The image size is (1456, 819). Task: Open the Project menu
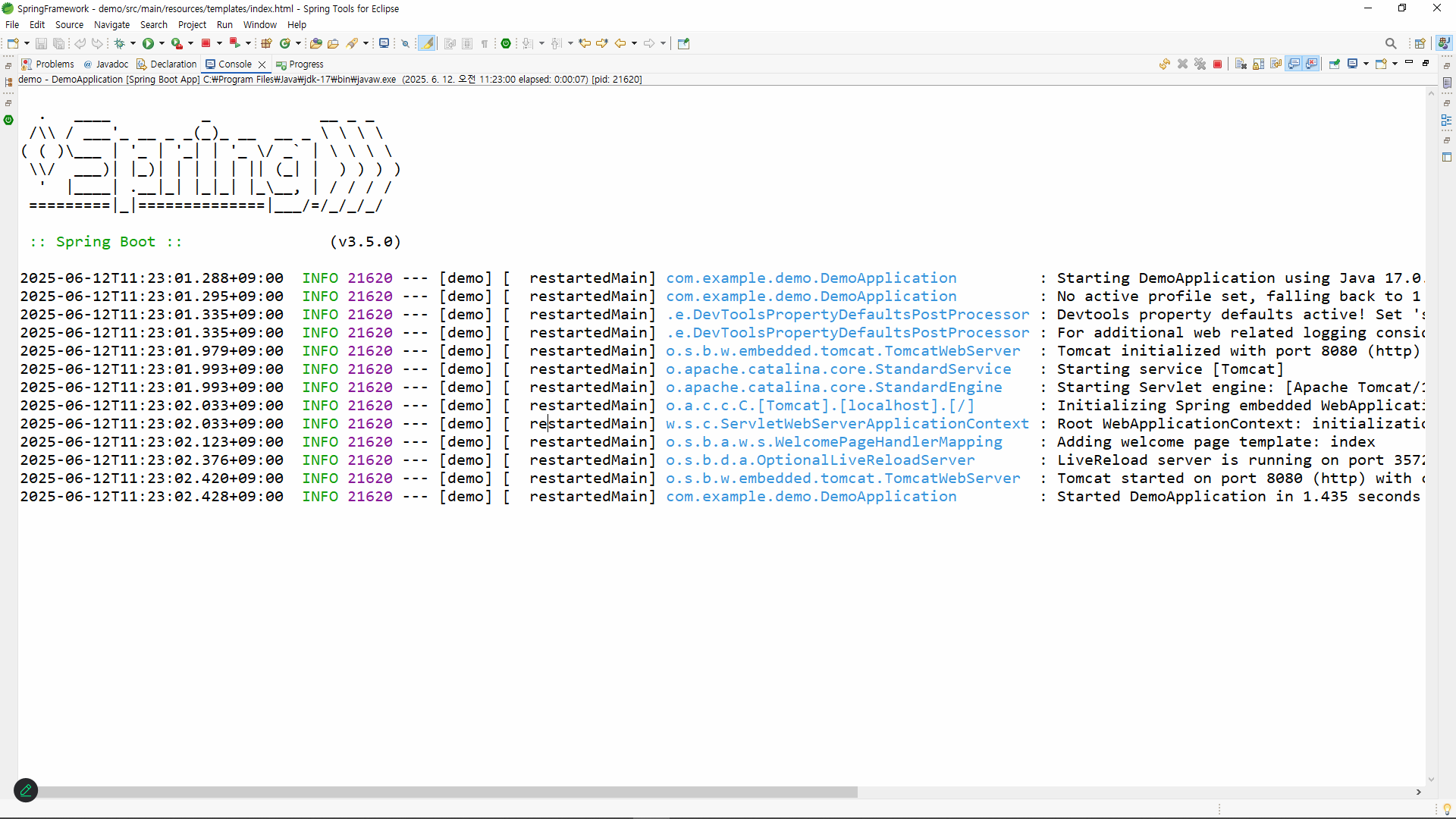[x=192, y=24]
